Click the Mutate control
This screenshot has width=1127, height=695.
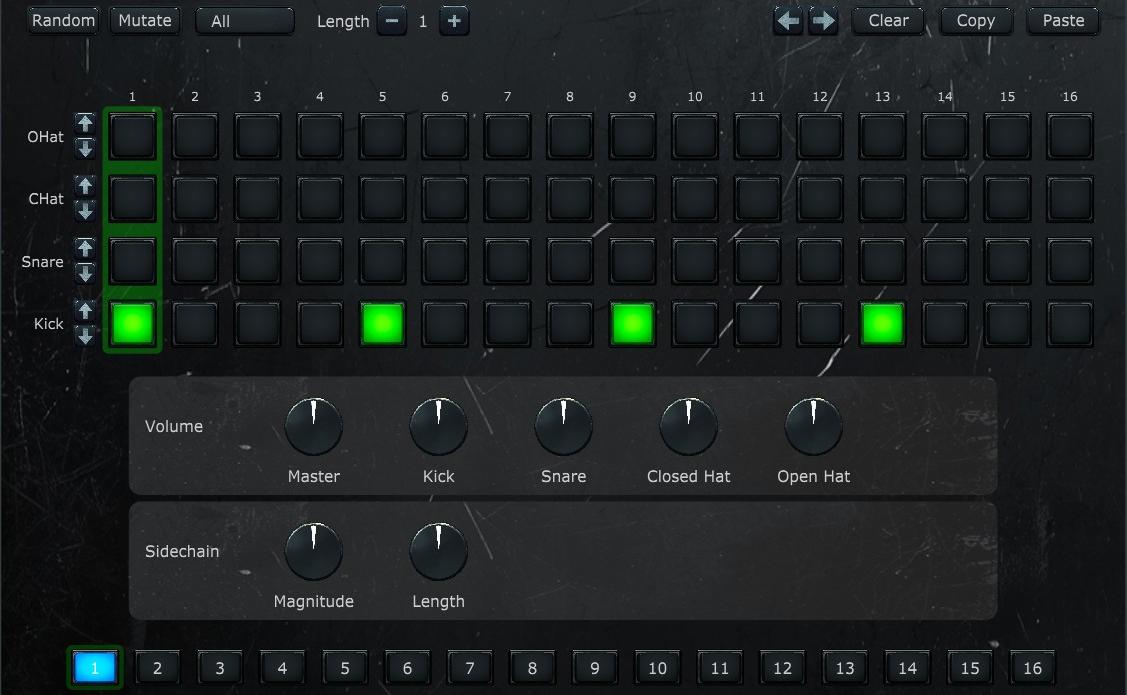tap(144, 20)
